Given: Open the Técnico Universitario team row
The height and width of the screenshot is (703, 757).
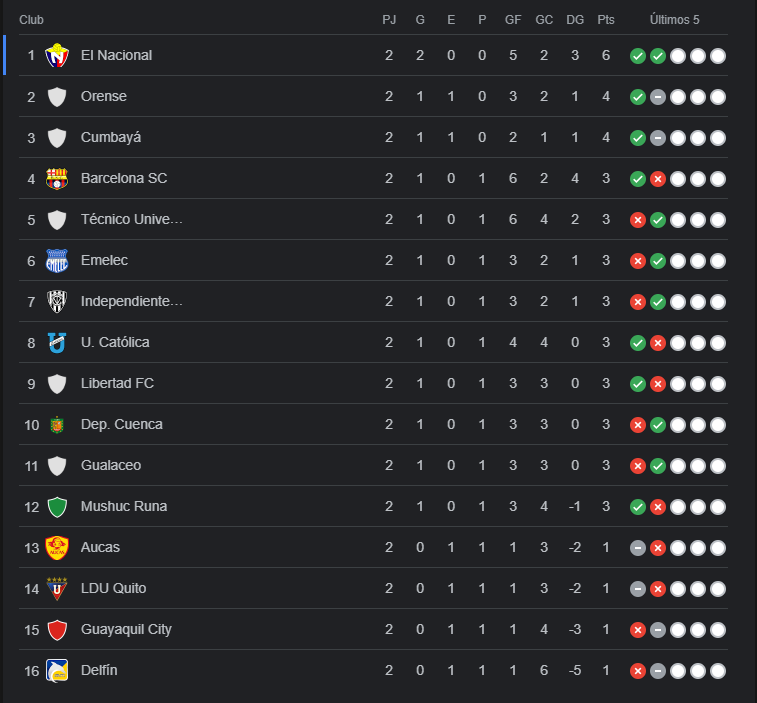Looking at the screenshot, I should 373,220.
